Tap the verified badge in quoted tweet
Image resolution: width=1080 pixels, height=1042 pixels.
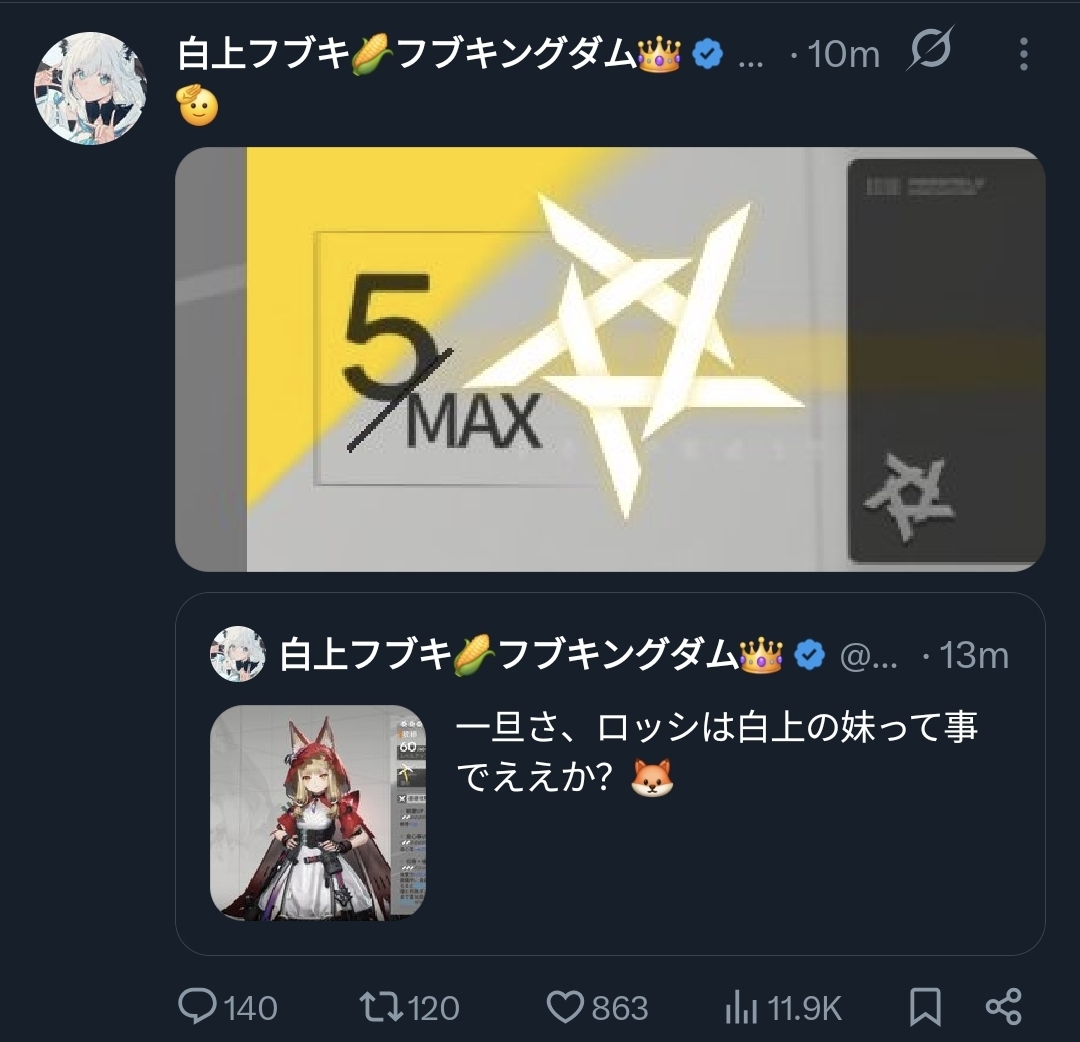(809, 655)
